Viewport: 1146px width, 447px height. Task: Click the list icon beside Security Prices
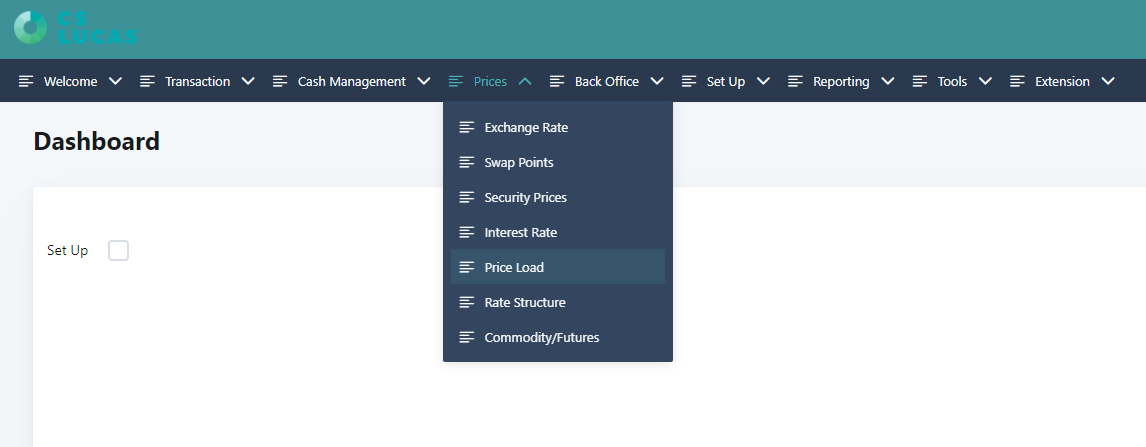pos(466,198)
